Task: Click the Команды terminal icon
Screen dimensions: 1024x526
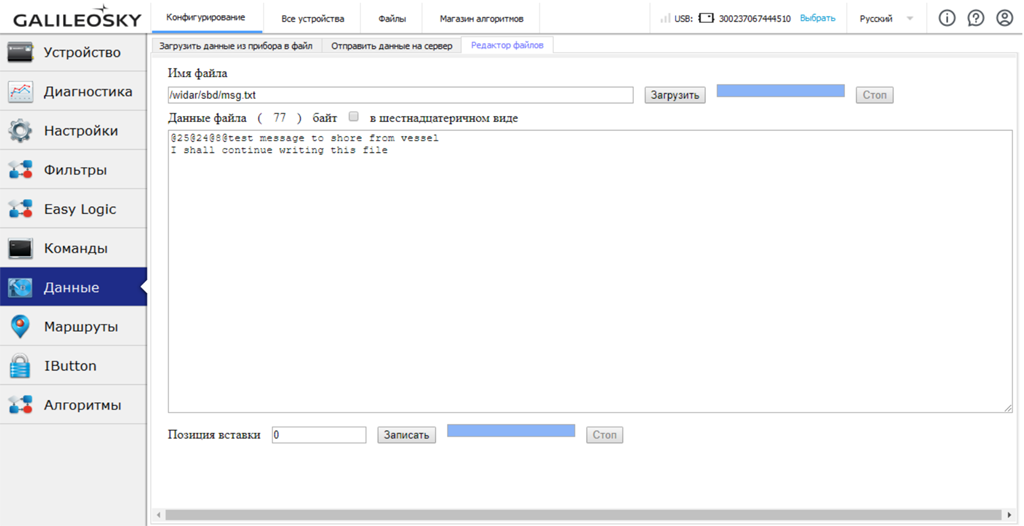Action: tap(20, 248)
